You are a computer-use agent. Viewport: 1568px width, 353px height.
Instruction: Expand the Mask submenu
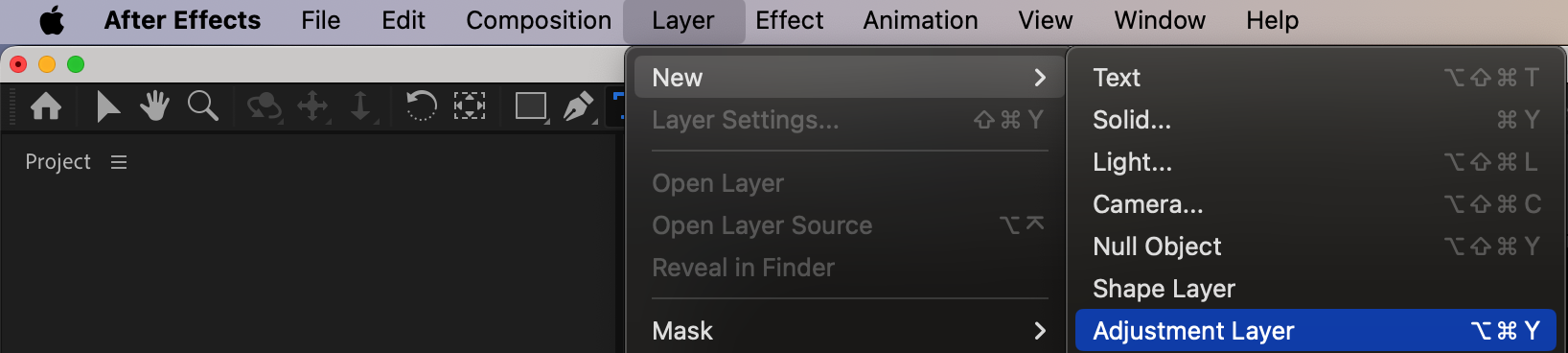click(x=848, y=331)
